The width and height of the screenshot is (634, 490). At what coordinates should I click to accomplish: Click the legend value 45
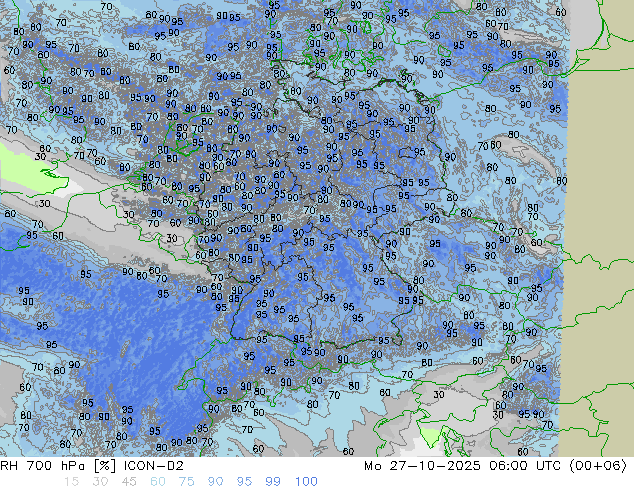pos(129,482)
